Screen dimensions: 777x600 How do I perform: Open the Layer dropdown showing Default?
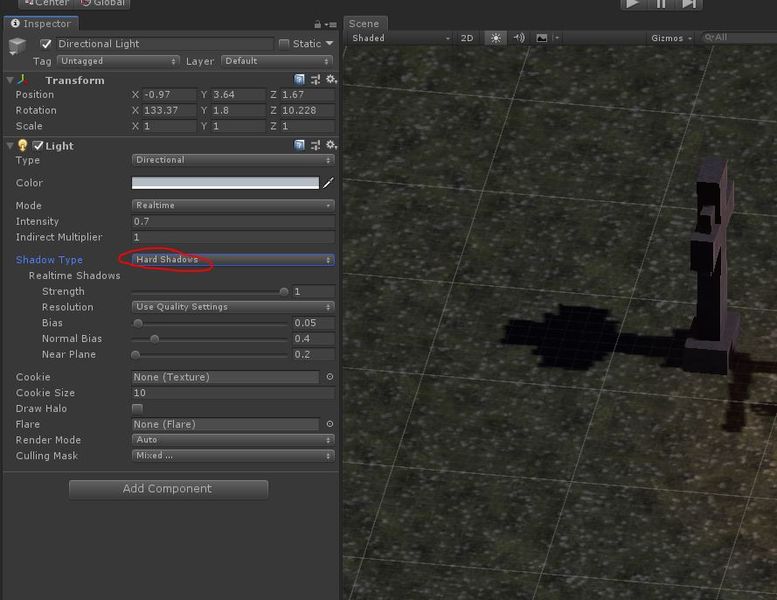click(277, 61)
